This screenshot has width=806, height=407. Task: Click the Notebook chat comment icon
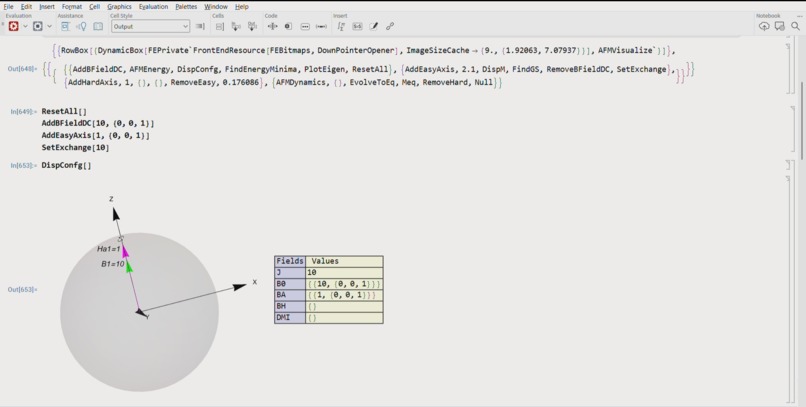click(x=780, y=26)
